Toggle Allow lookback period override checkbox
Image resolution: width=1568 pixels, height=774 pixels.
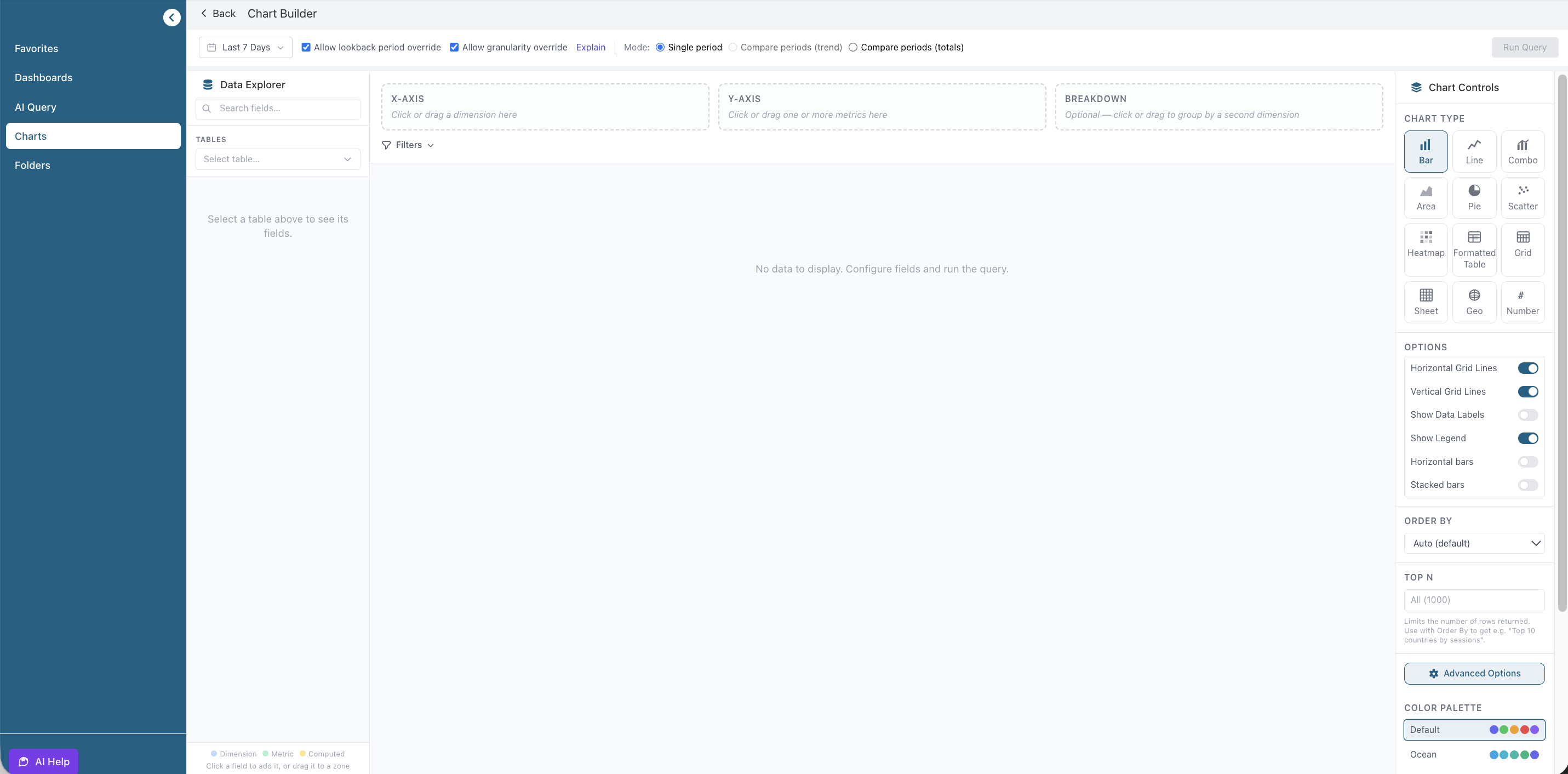[x=306, y=48]
